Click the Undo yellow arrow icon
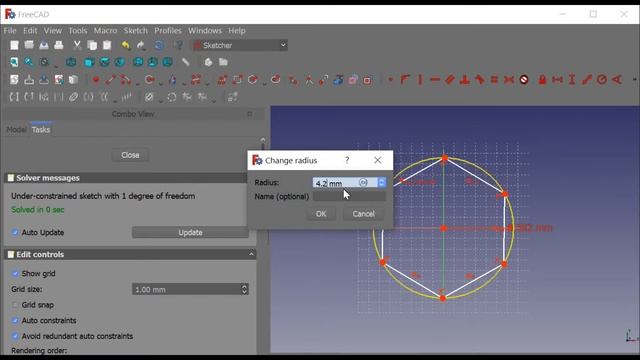 pyautogui.click(x=125, y=45)
